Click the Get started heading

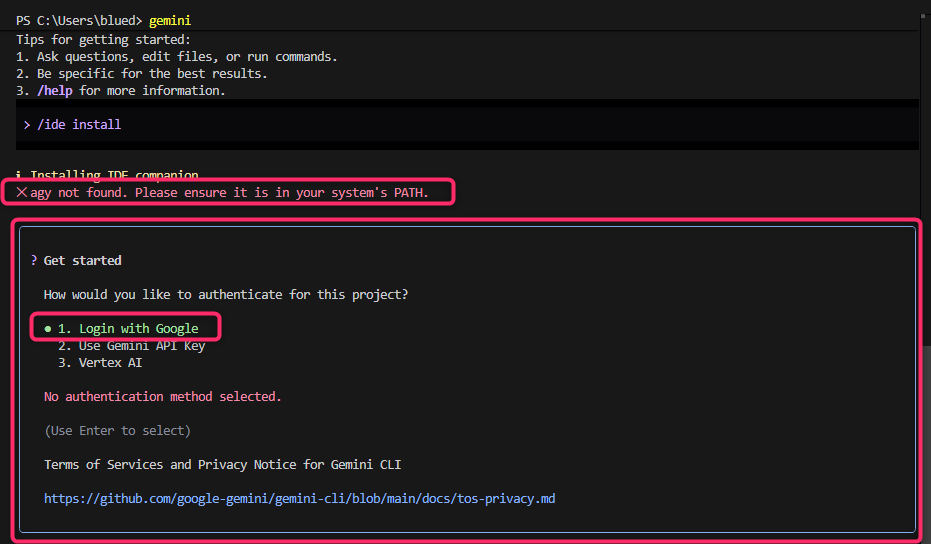click(82, 260)
